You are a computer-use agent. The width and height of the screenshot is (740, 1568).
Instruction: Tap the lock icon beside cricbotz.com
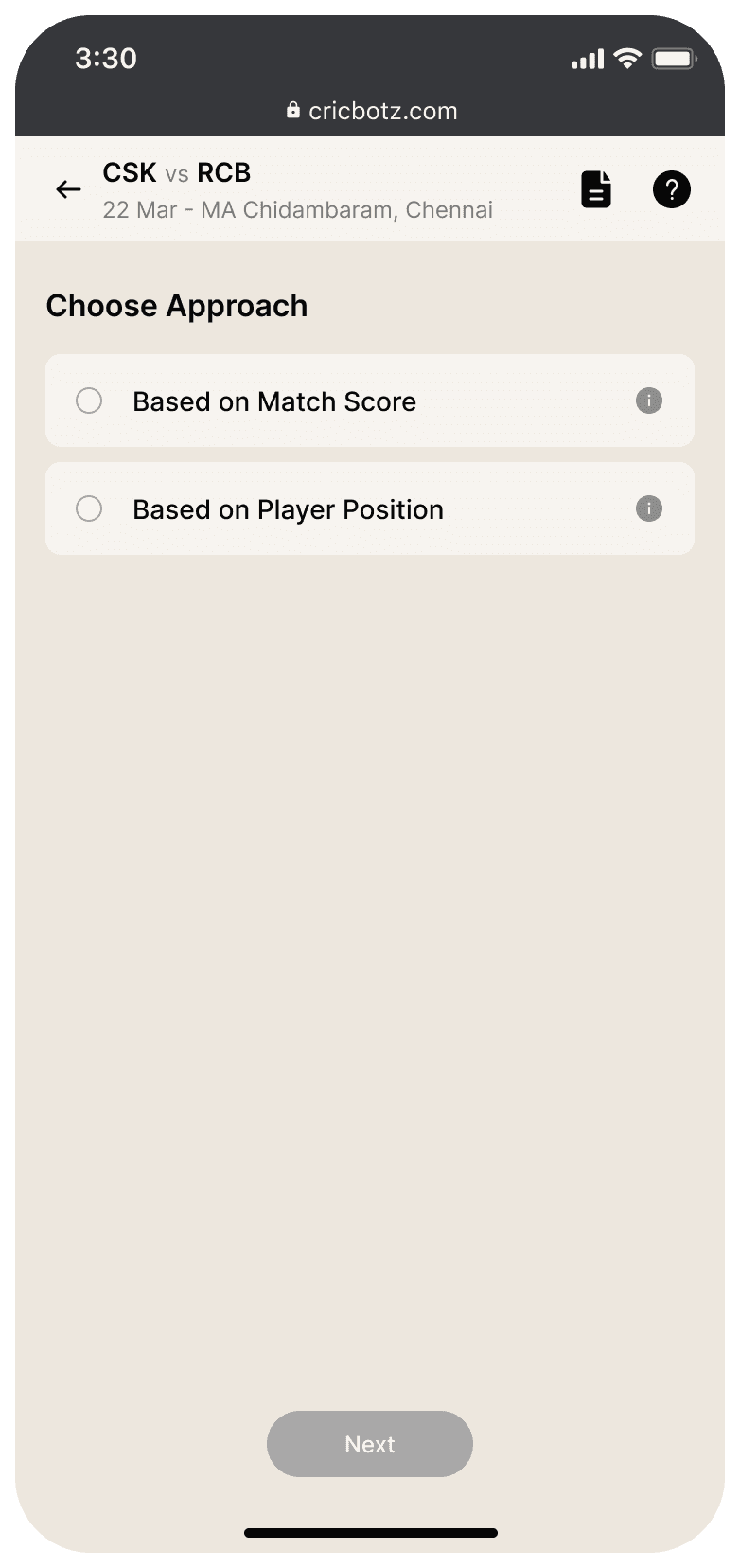click(x=293, y=110)
